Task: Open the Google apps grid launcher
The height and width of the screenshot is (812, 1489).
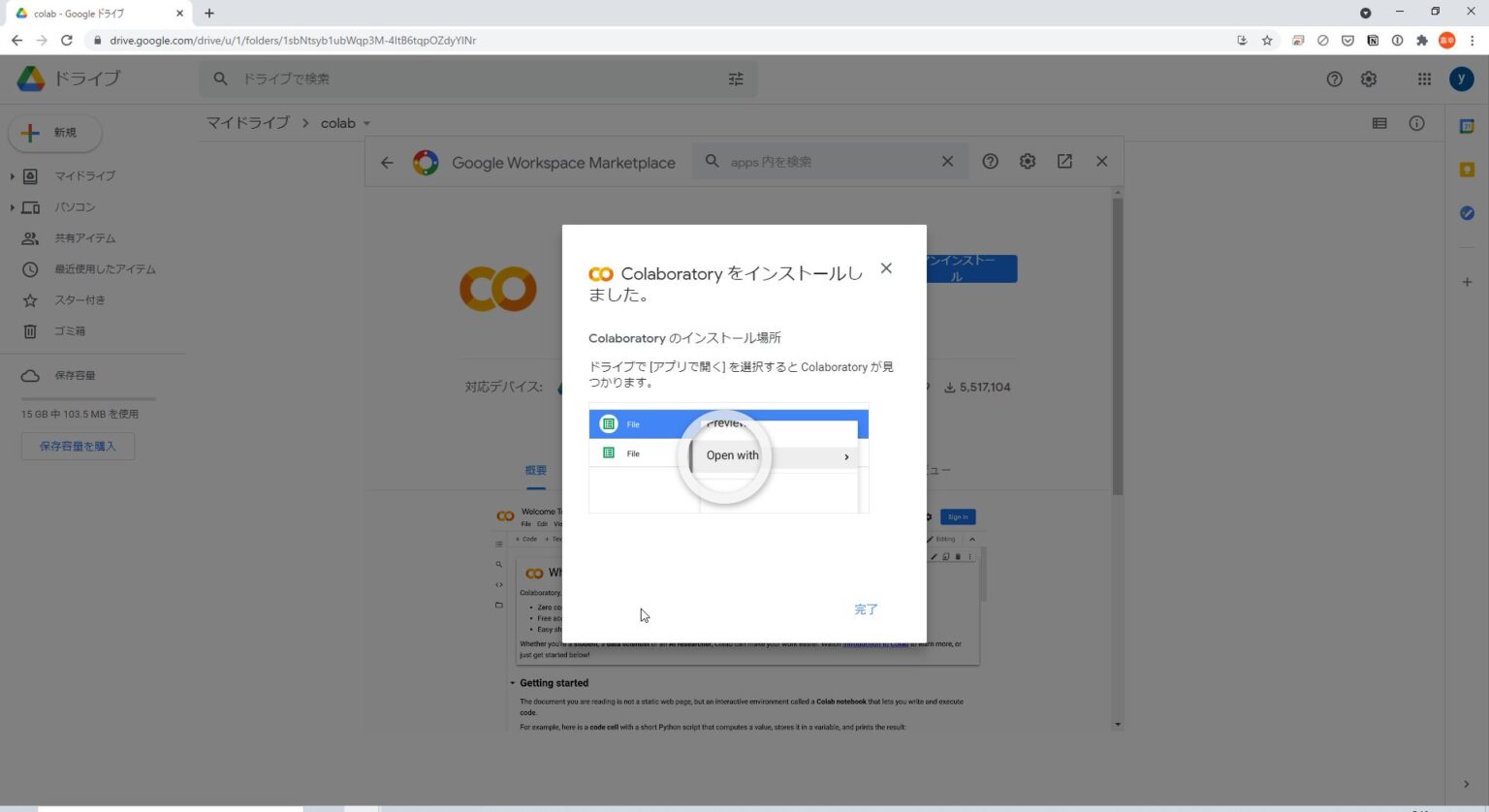Action: (x=1424, y=78)
